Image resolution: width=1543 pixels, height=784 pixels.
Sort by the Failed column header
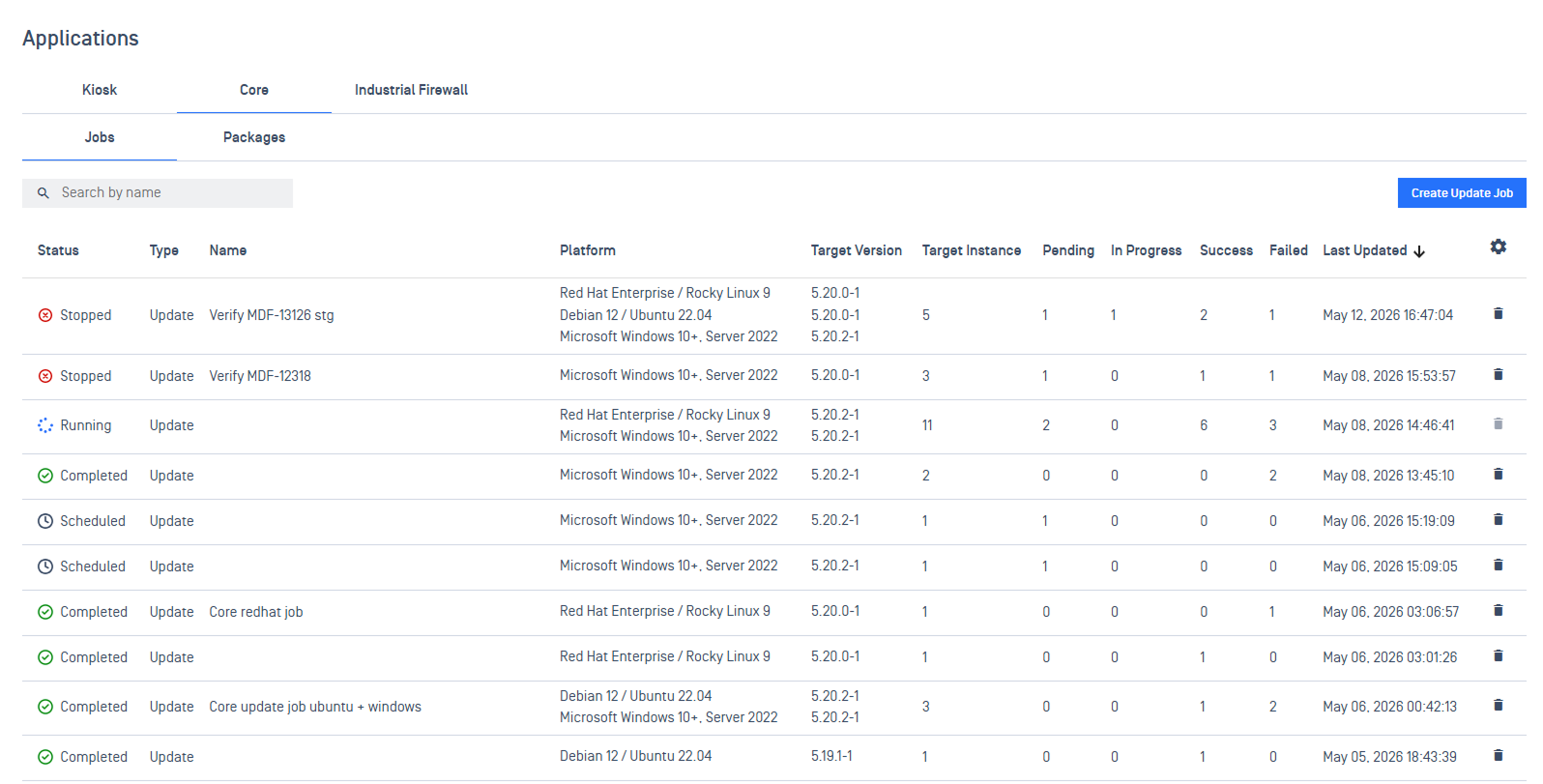click(1288, 250)
